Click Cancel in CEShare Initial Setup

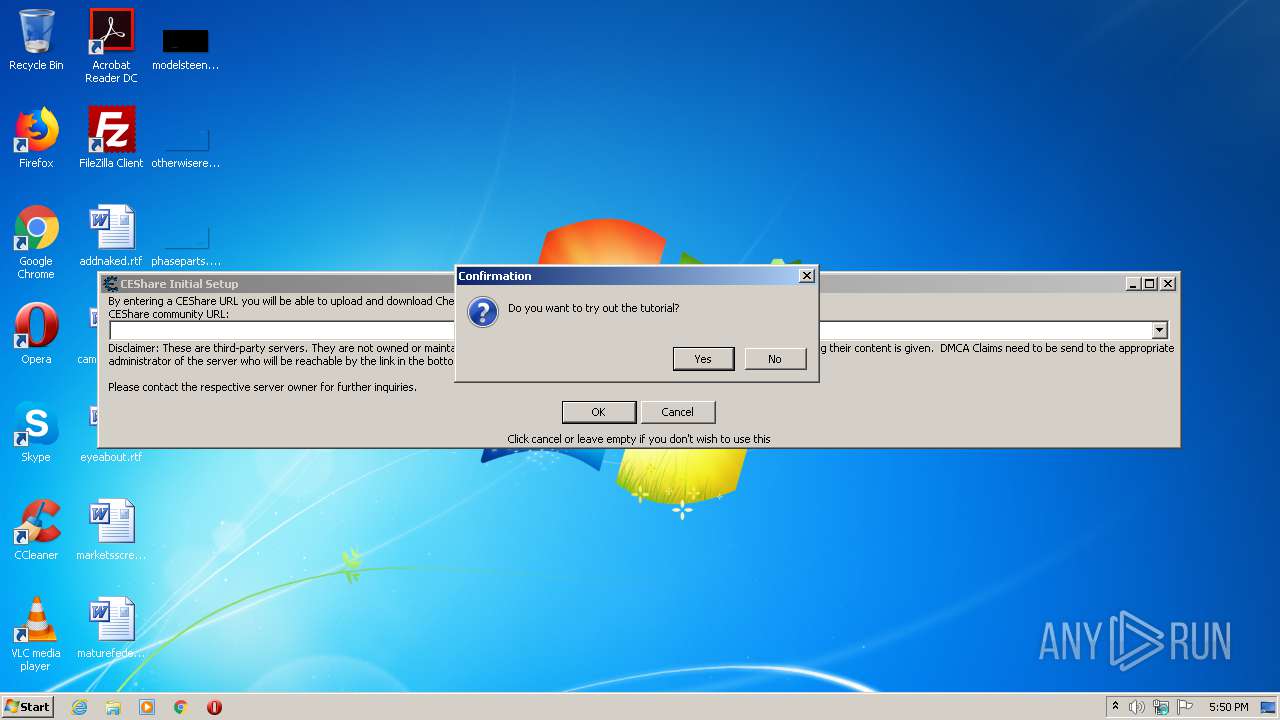[677, 412]
